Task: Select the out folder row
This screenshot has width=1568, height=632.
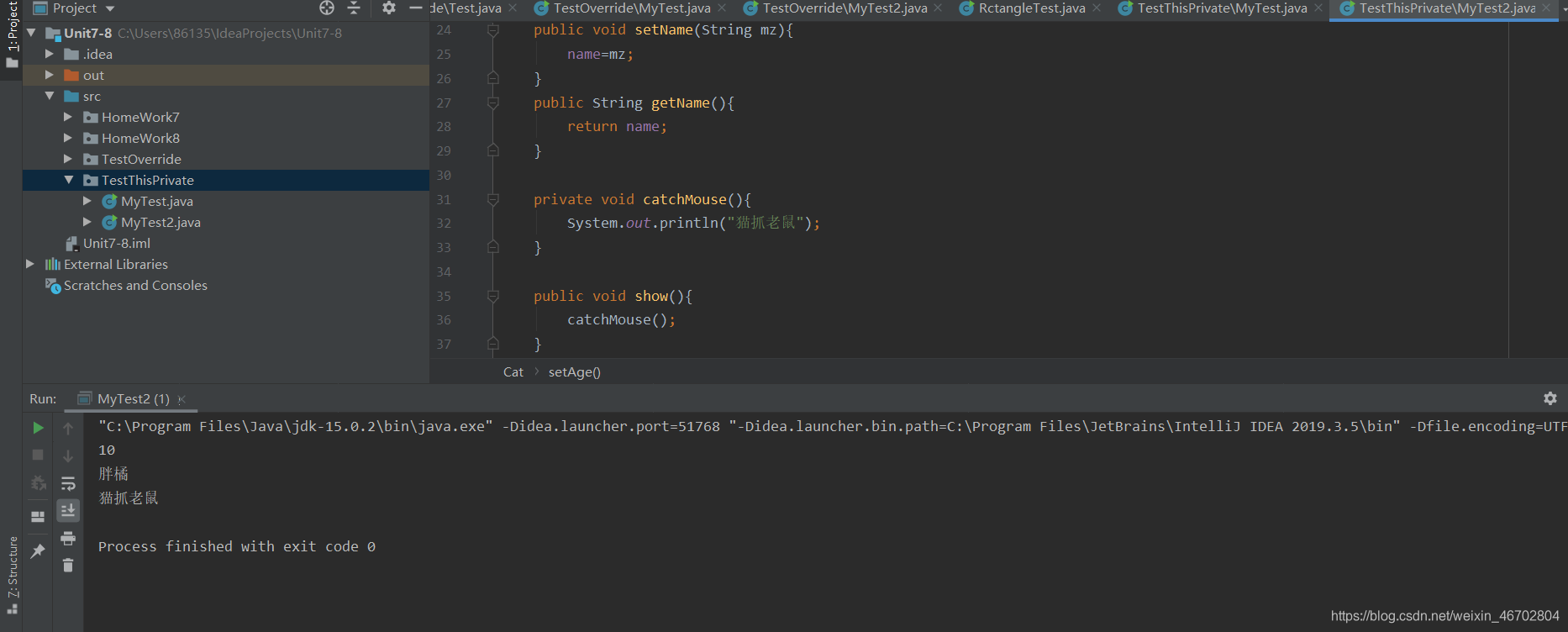Action: click(226, 75)
